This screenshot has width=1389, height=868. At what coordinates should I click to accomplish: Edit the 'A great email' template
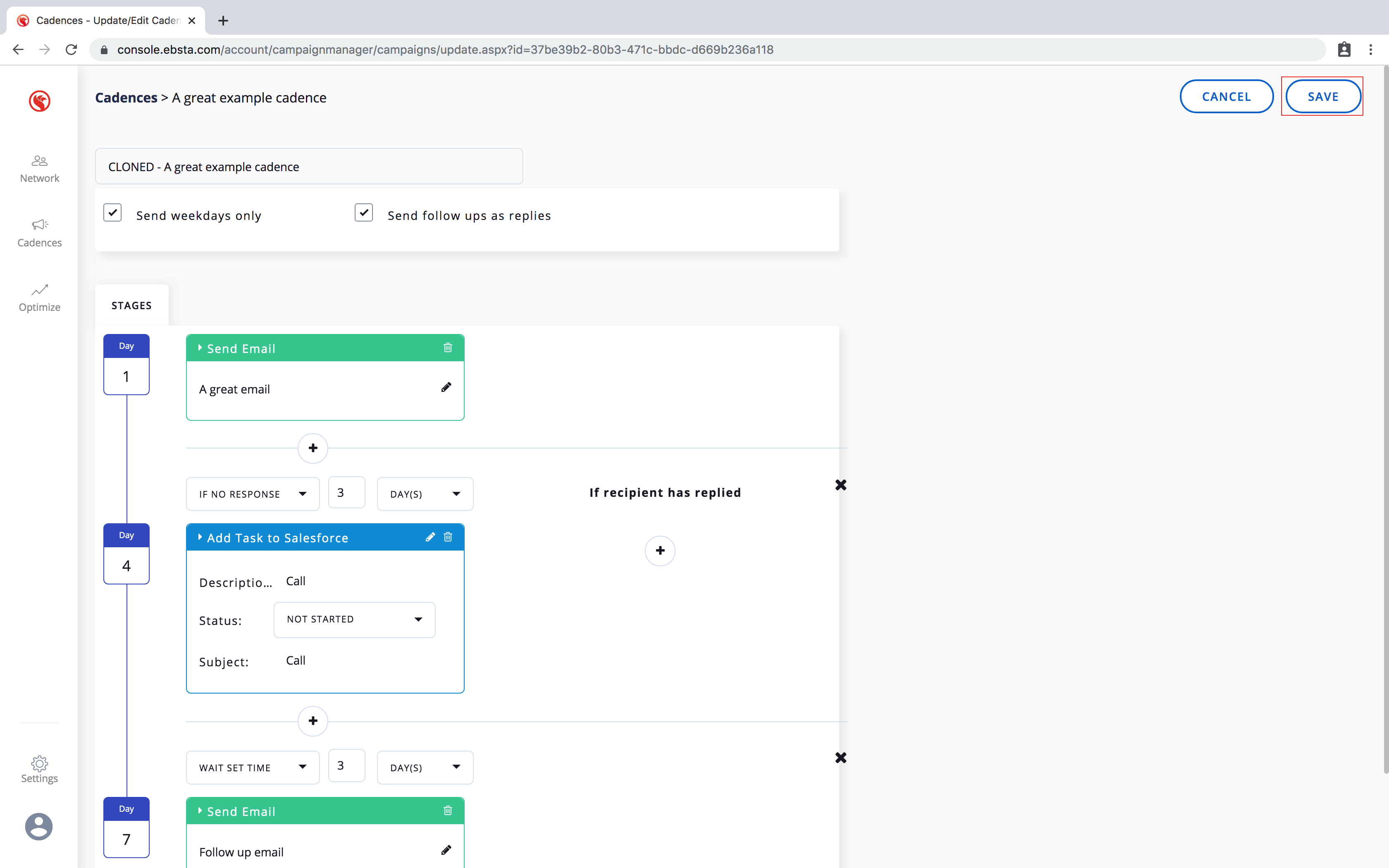click(446, 388)
